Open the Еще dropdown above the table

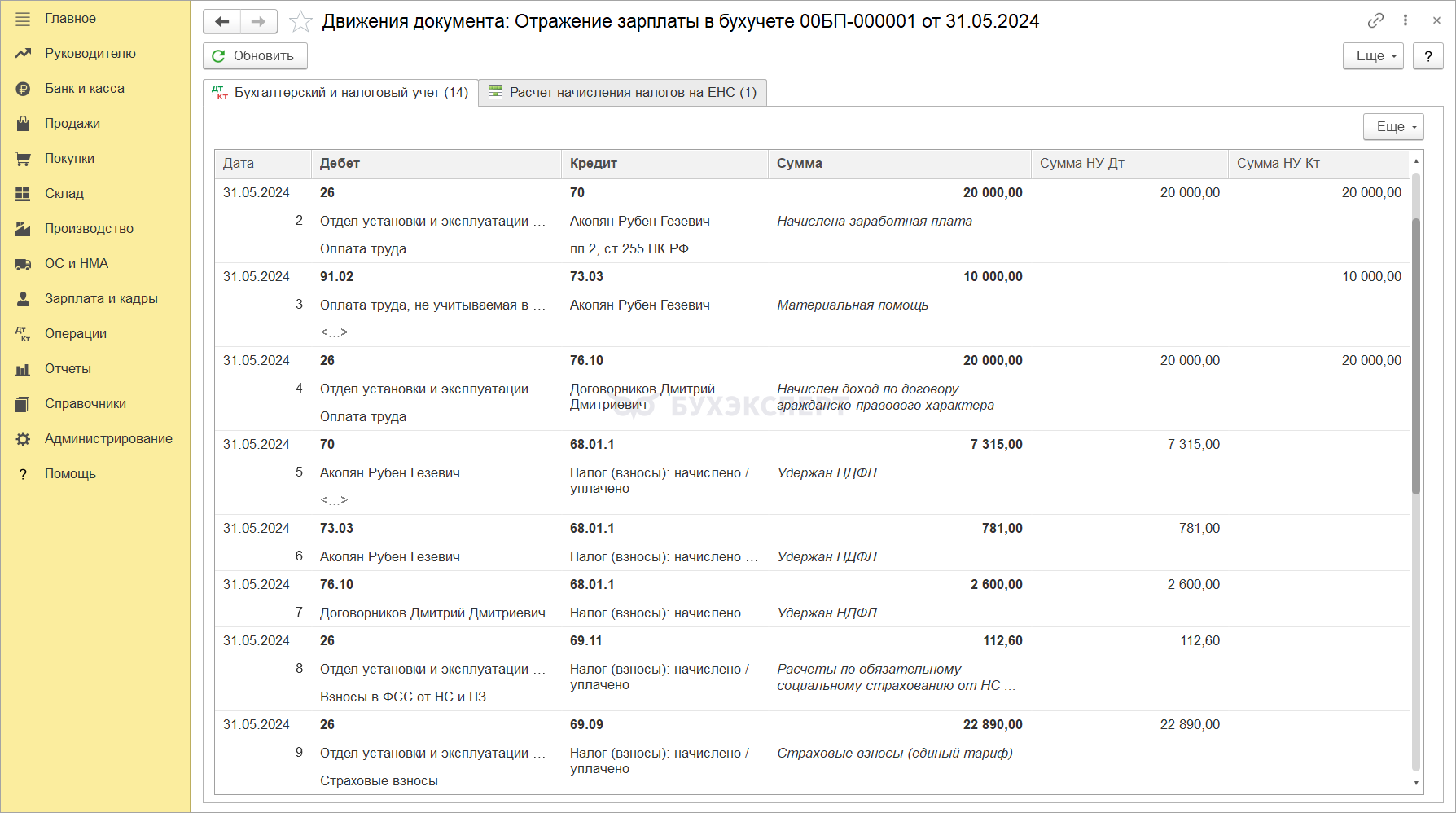[1393, 127]
